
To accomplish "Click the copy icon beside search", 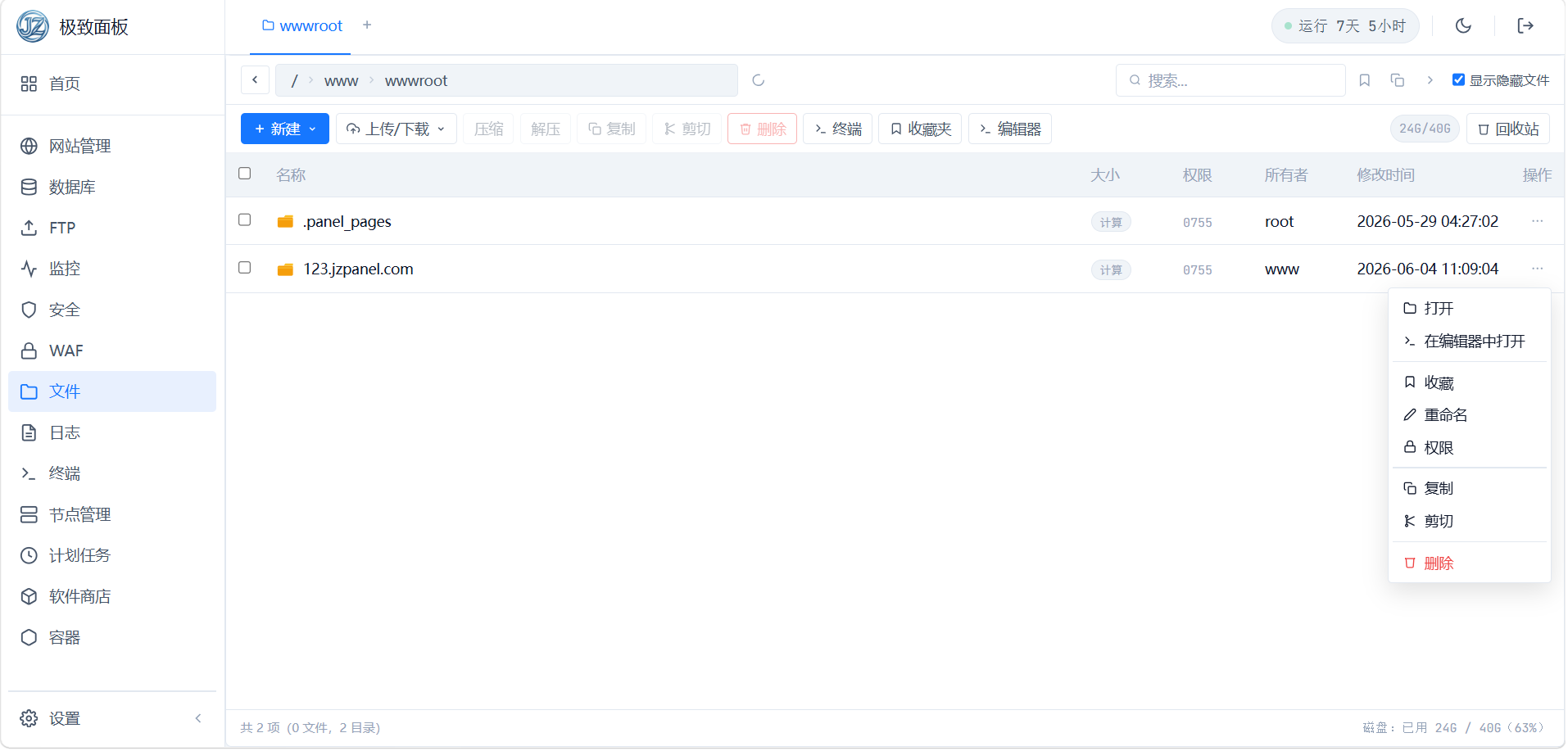I will click(1398, 80).
